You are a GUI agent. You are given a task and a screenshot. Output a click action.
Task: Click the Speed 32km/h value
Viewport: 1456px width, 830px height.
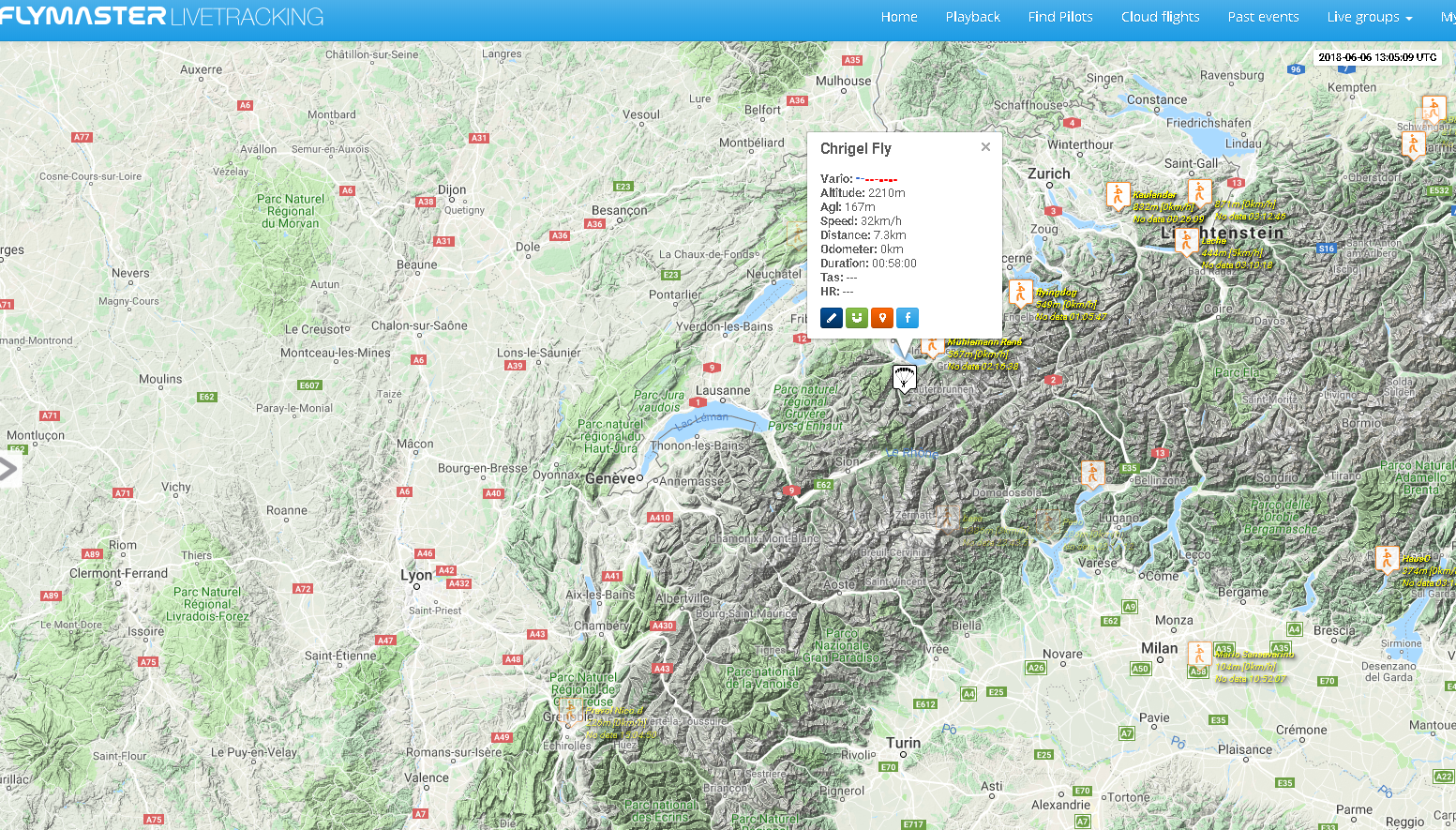click(881, 221)
